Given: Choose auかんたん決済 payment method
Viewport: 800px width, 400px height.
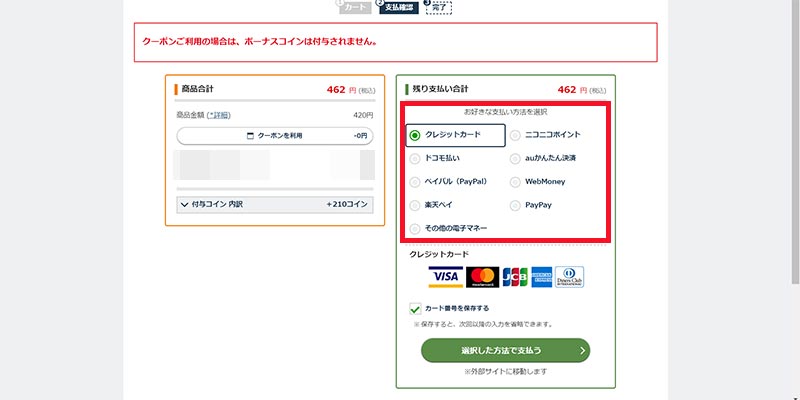Looking at the screenshot, I should tap(515, 158).
